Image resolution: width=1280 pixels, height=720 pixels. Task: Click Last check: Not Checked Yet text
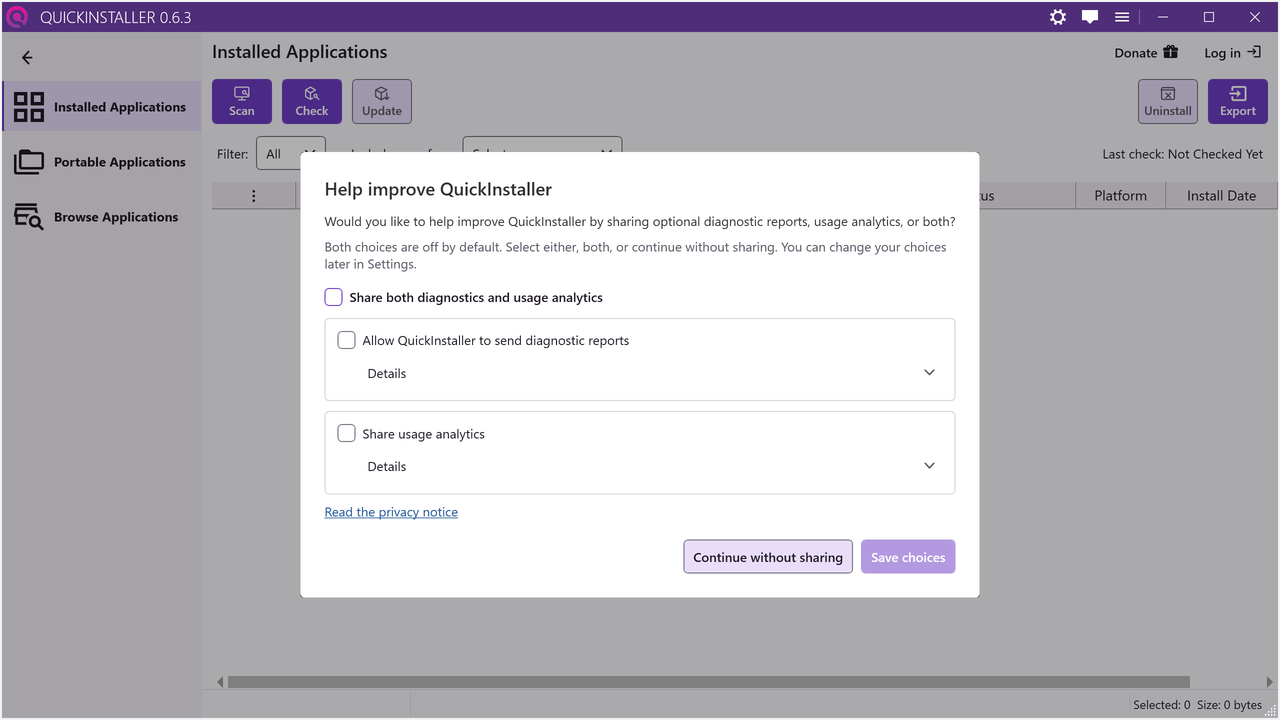pyautogui.click(x=1182, y=154)
